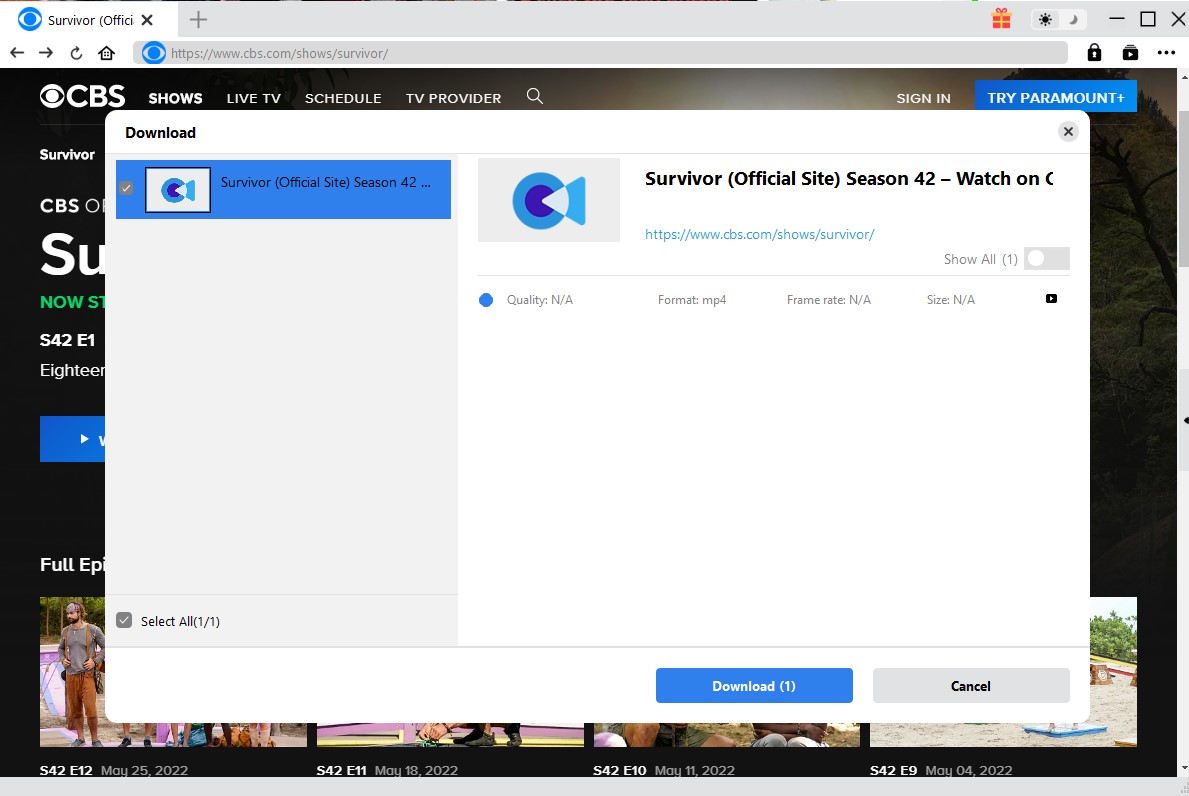Click the CBS search magnifier icon
The height and width of the screenshot is (796, 1189).
[x=535, y=97]
